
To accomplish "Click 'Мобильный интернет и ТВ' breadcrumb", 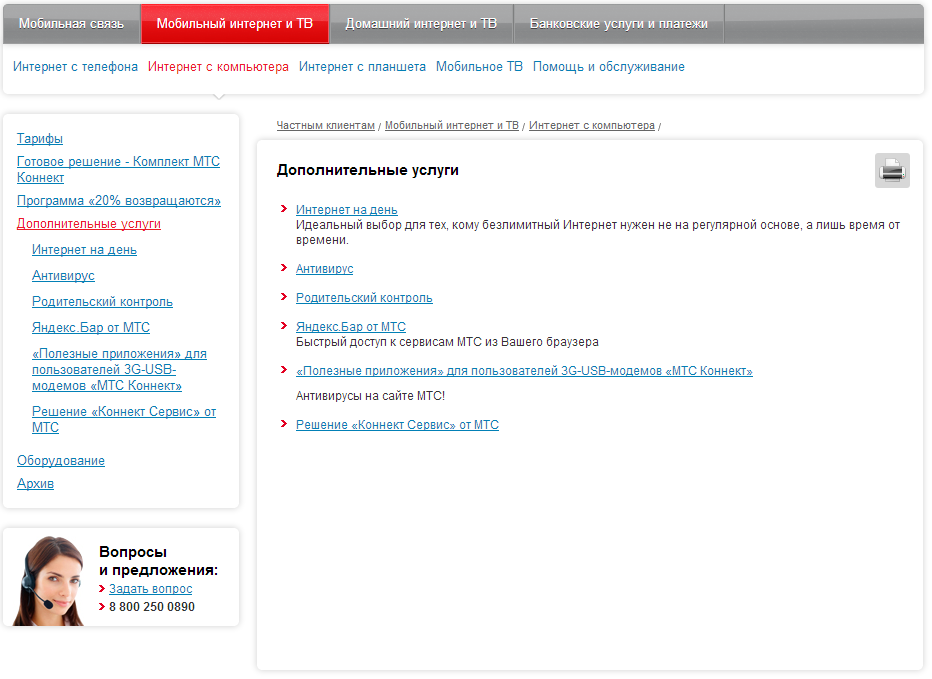I will coord(452,125).
